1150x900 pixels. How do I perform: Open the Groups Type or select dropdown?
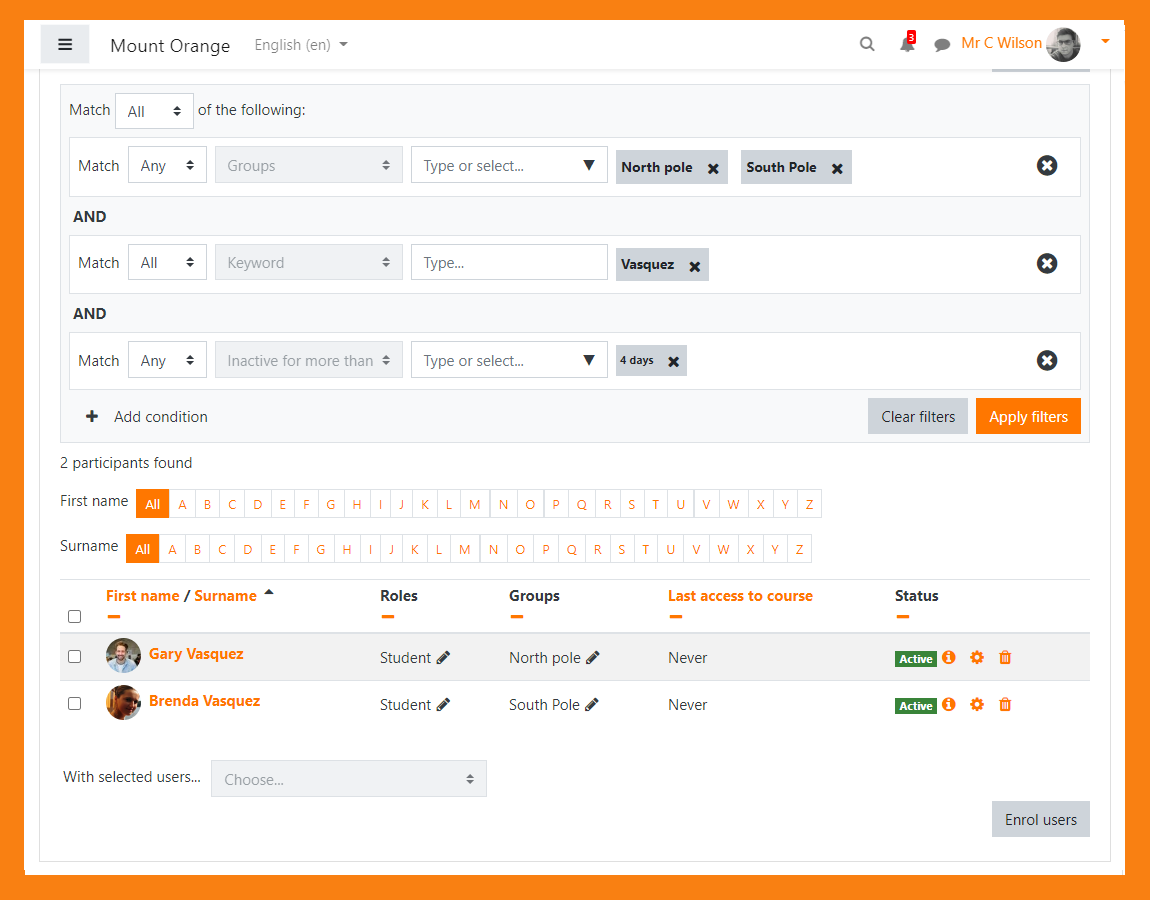tap(509, 165)
